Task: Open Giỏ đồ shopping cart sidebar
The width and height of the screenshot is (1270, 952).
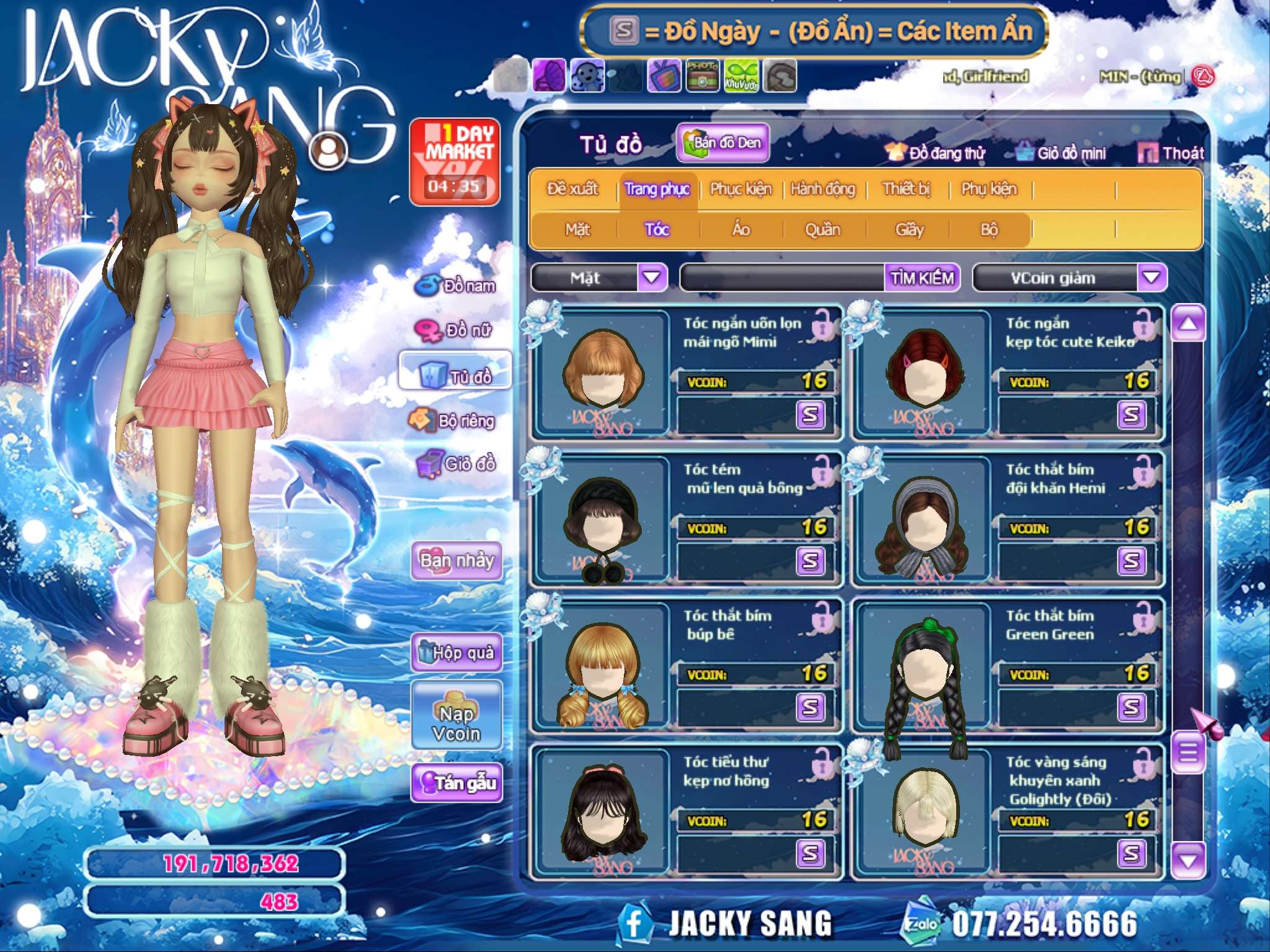Action: (456, 464)
